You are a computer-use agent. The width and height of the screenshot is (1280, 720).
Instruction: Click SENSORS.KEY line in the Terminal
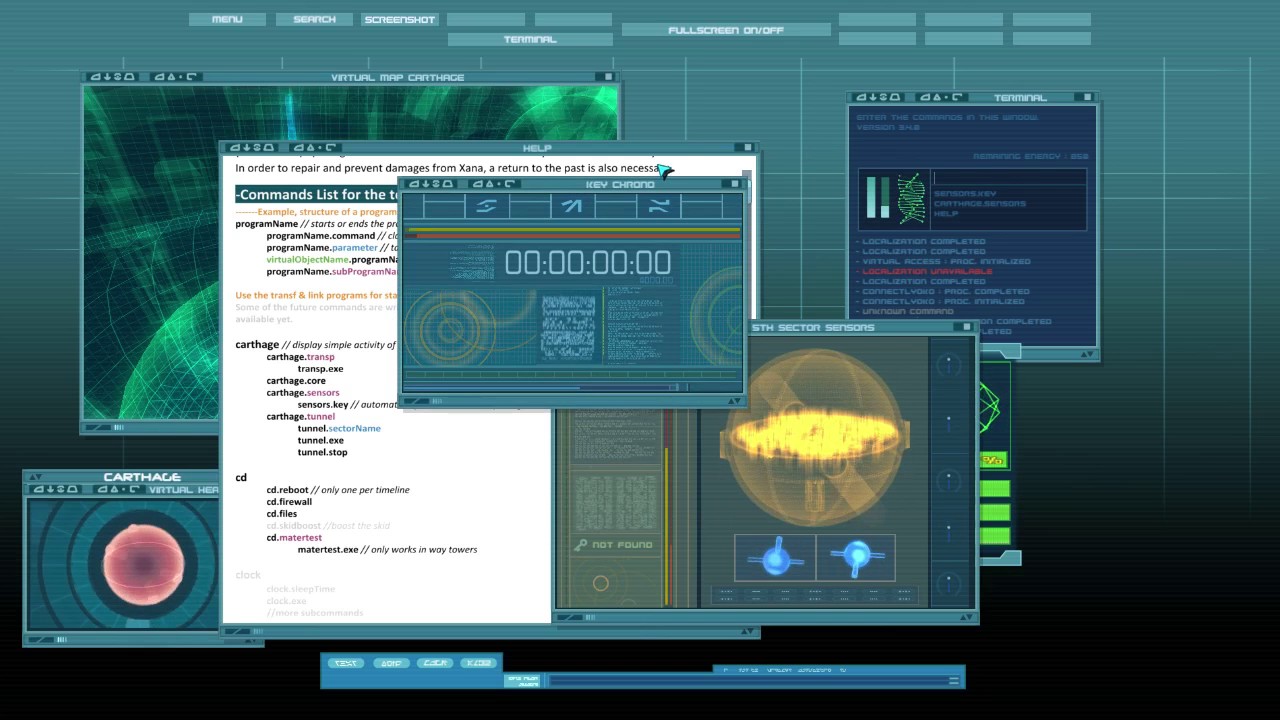tap(965, 194)
